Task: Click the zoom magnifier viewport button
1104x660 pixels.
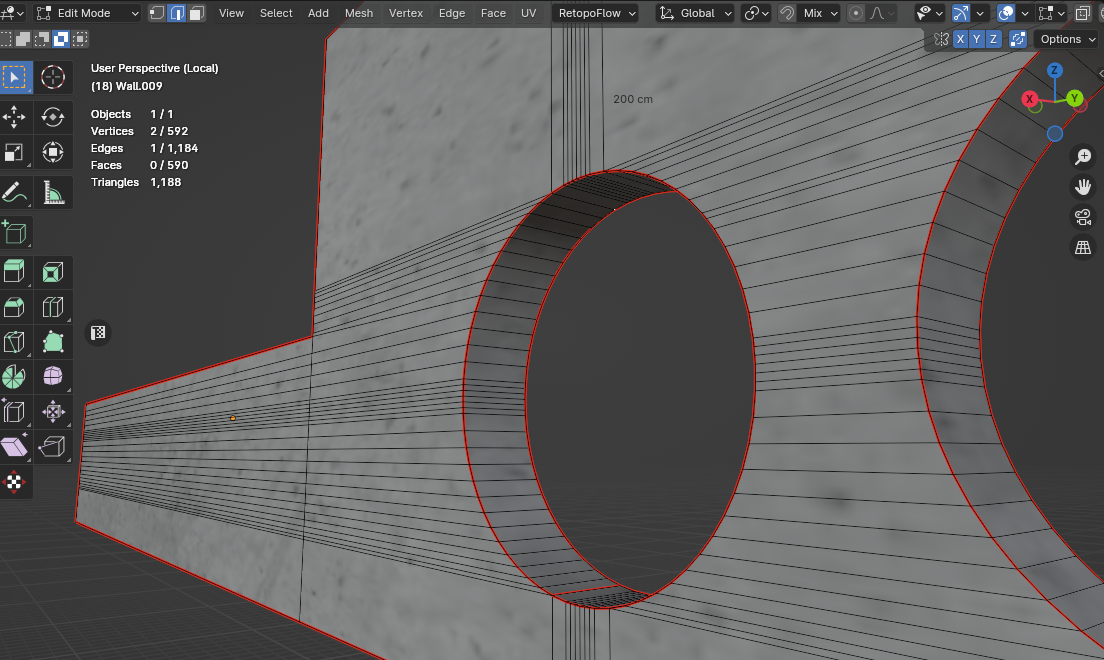Action: (x=1083, y=156)
